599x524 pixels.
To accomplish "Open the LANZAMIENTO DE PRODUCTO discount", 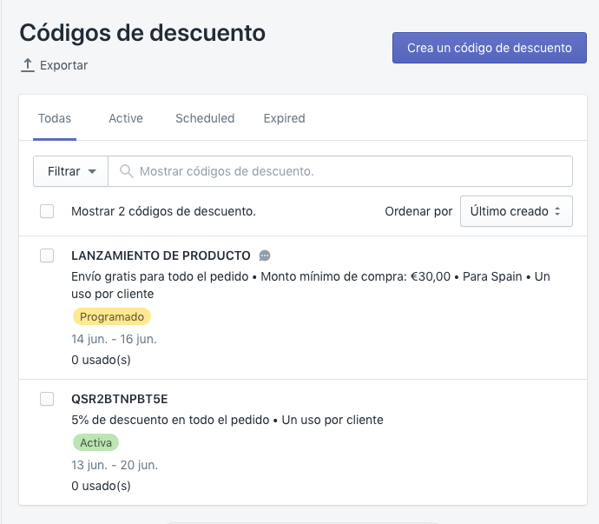I will (161, 256).
